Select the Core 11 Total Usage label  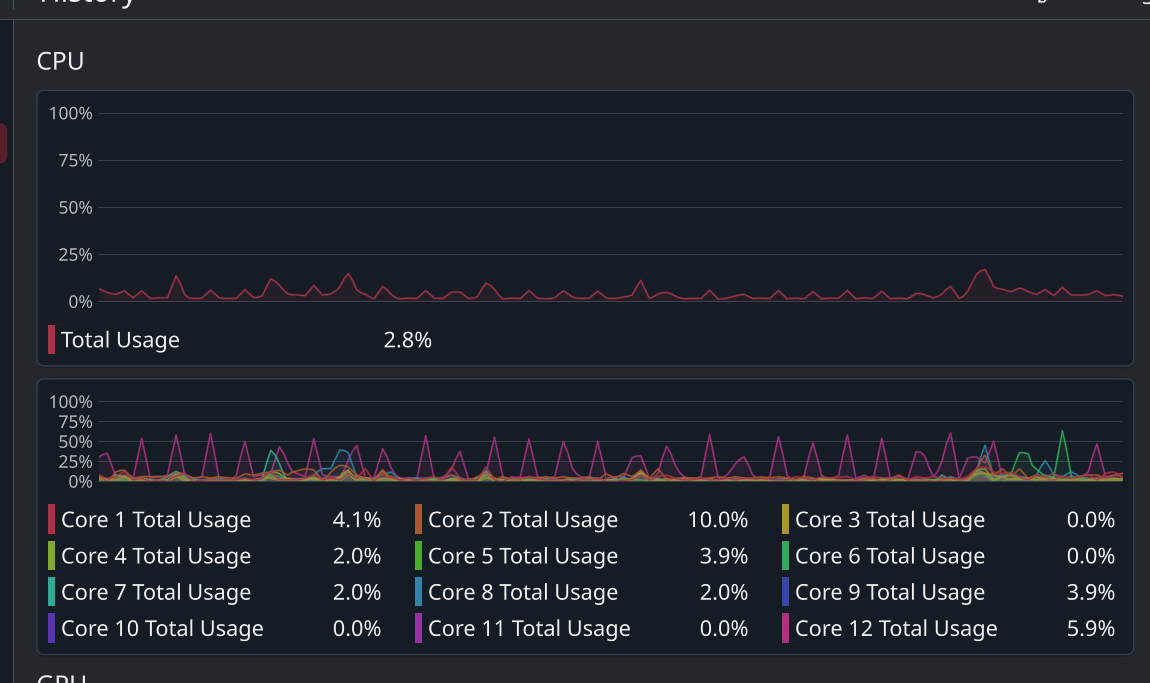click(530, 629)
